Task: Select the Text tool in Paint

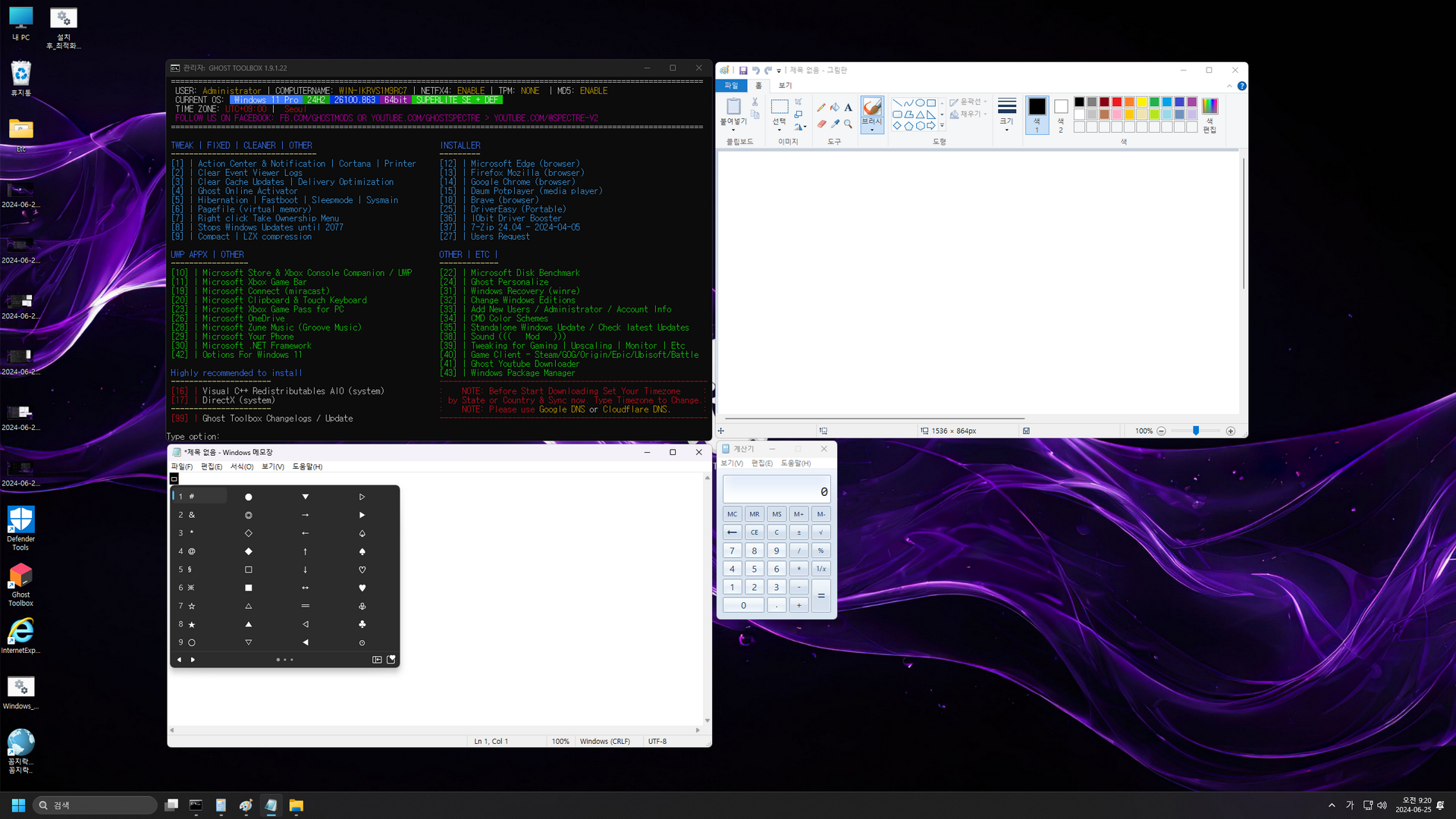Action: click(x=848, y=108)
